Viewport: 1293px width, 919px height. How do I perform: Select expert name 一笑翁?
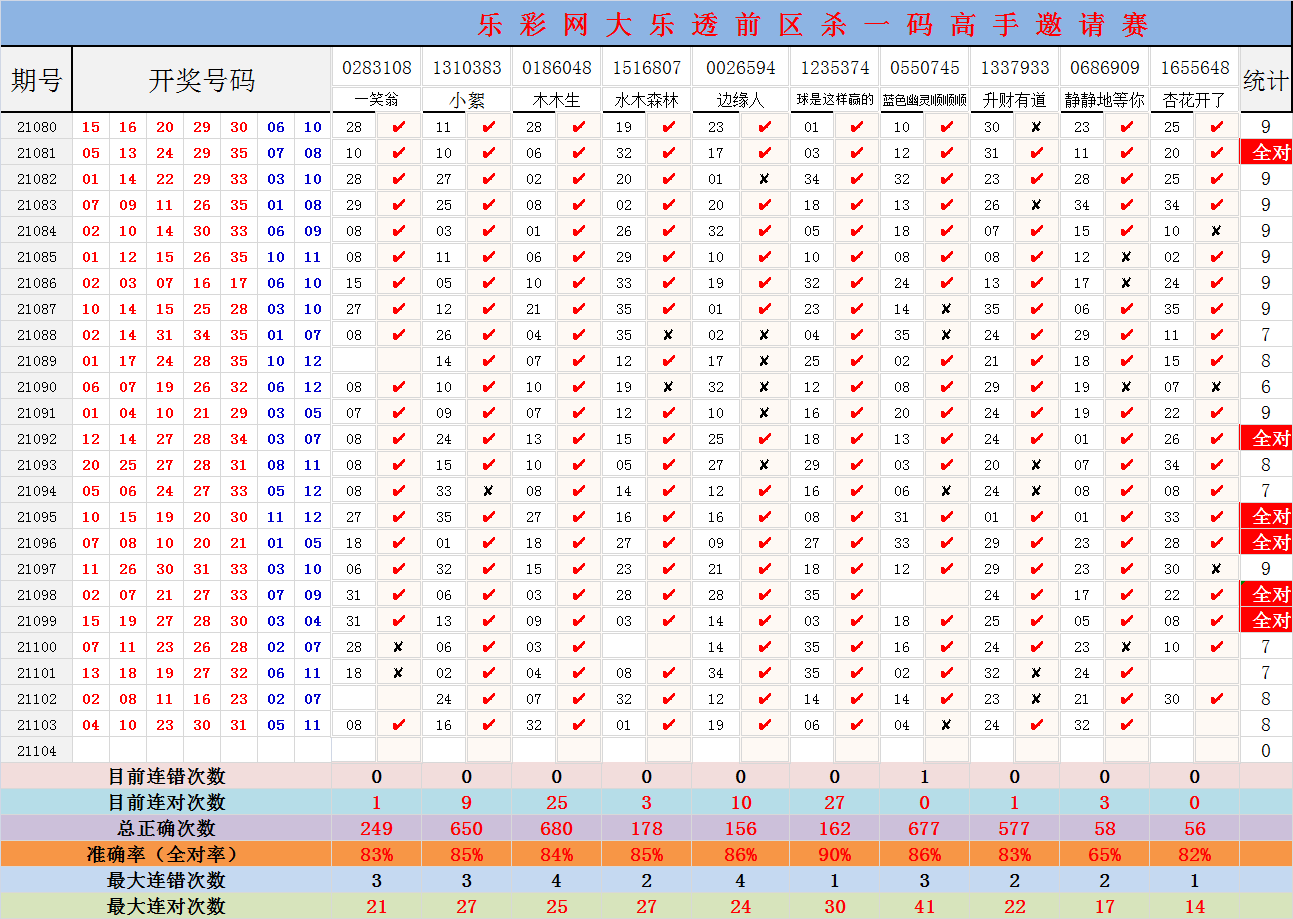point(376,100)
